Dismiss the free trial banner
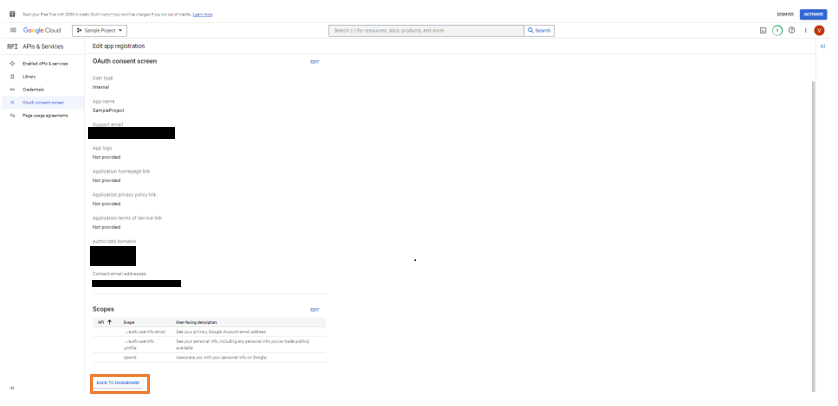Screen dimensions: 838x406 pos(784,14)
